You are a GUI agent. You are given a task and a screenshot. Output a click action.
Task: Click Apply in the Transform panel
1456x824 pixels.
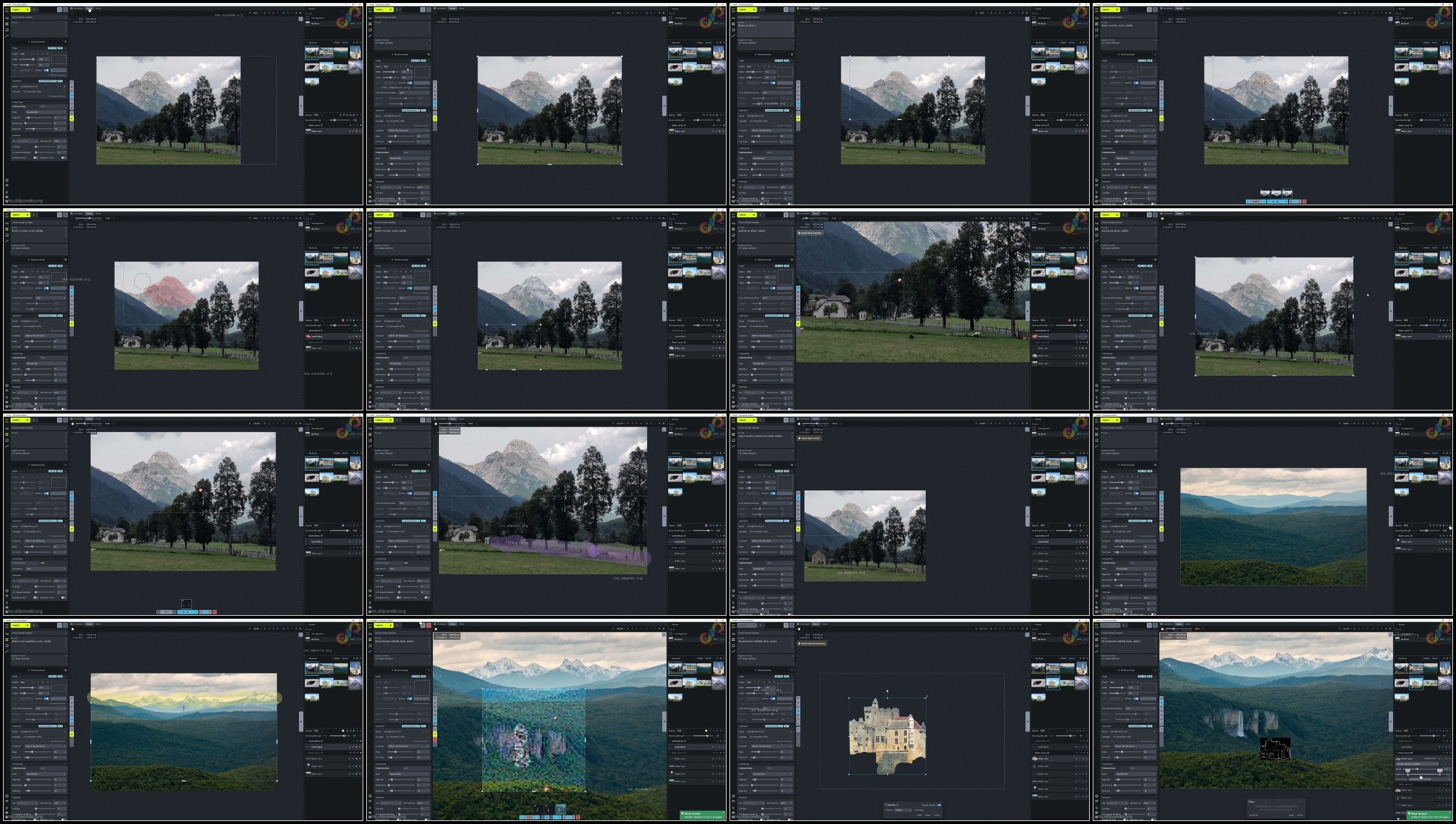928,815
